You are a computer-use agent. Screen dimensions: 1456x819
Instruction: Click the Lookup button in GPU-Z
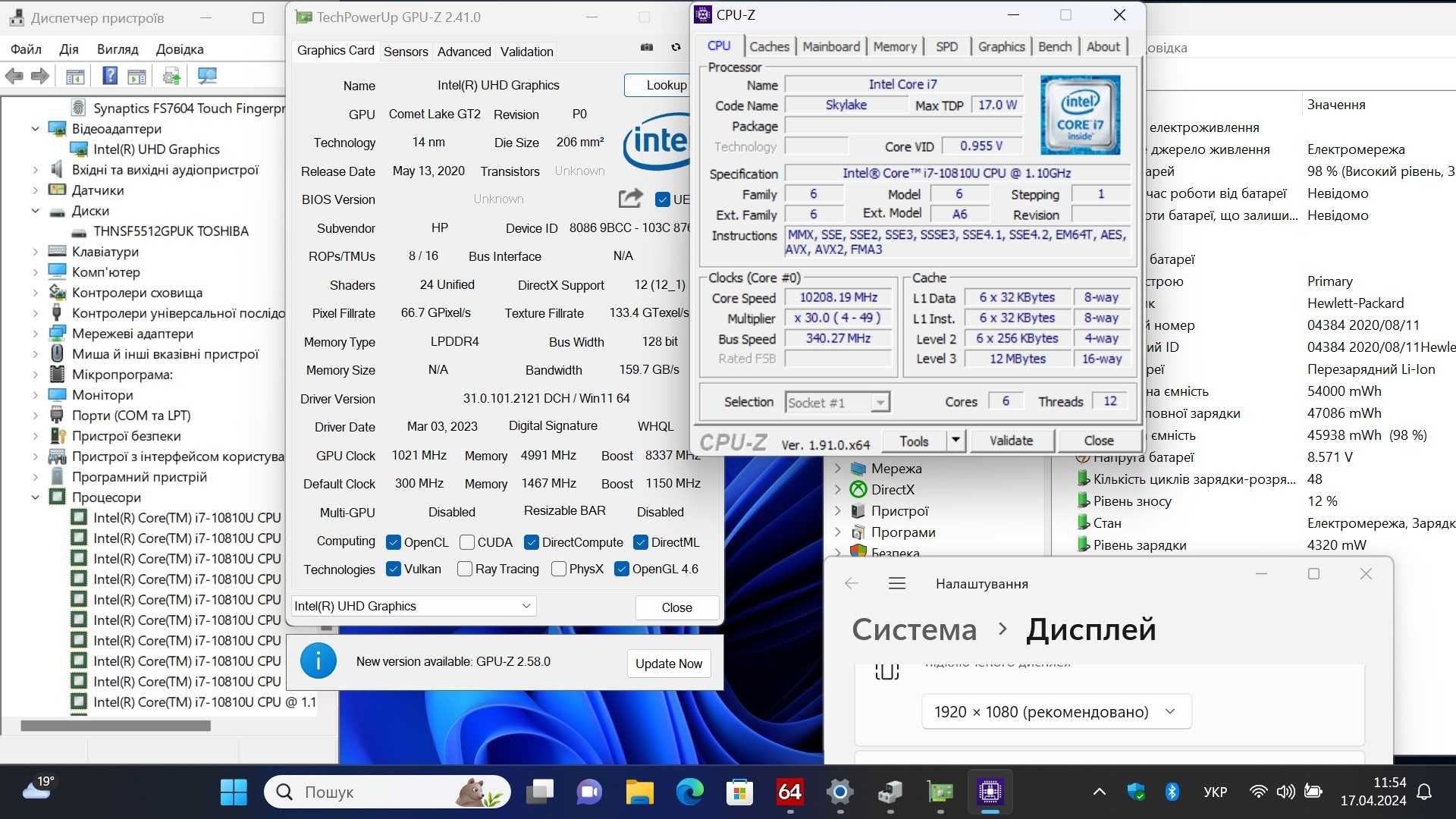[x=658, y=85]
